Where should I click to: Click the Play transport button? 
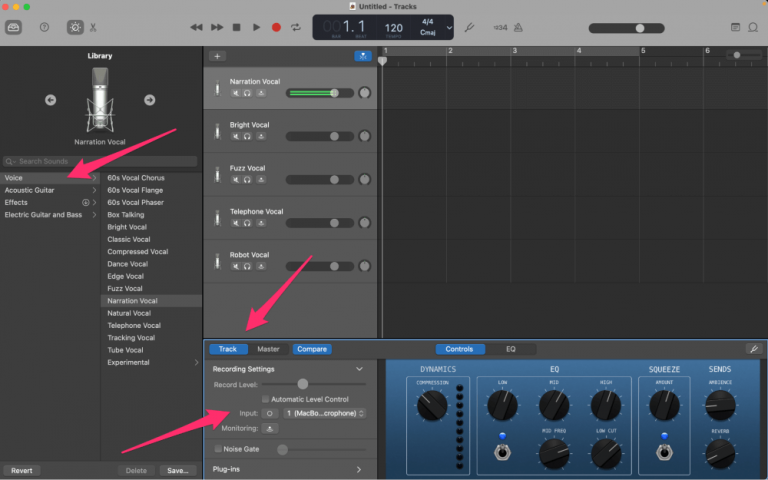coord(256,27)
